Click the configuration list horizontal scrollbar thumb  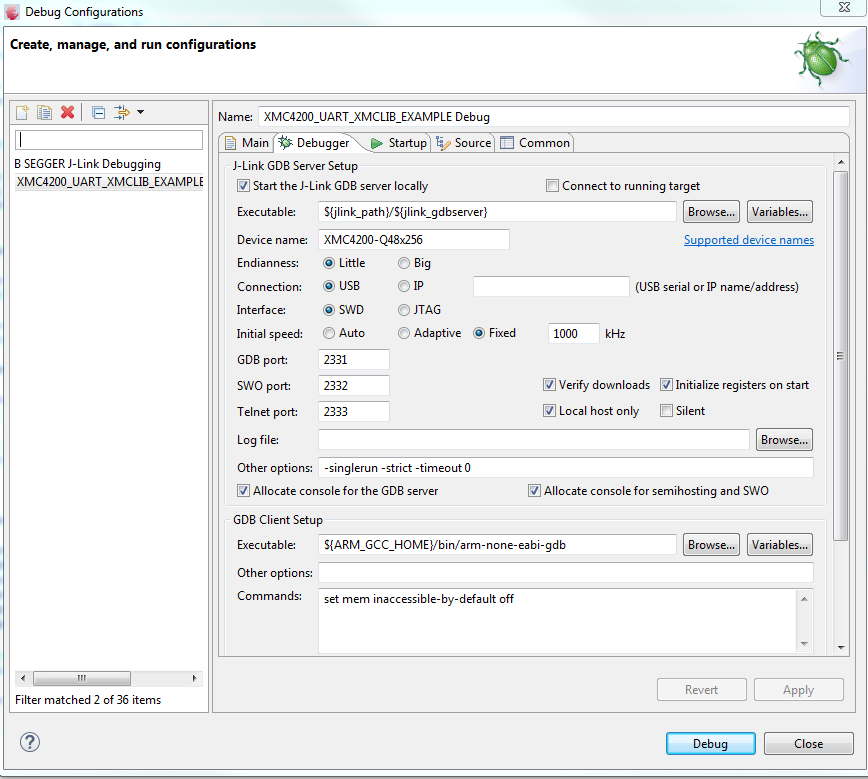coord(82,678)
